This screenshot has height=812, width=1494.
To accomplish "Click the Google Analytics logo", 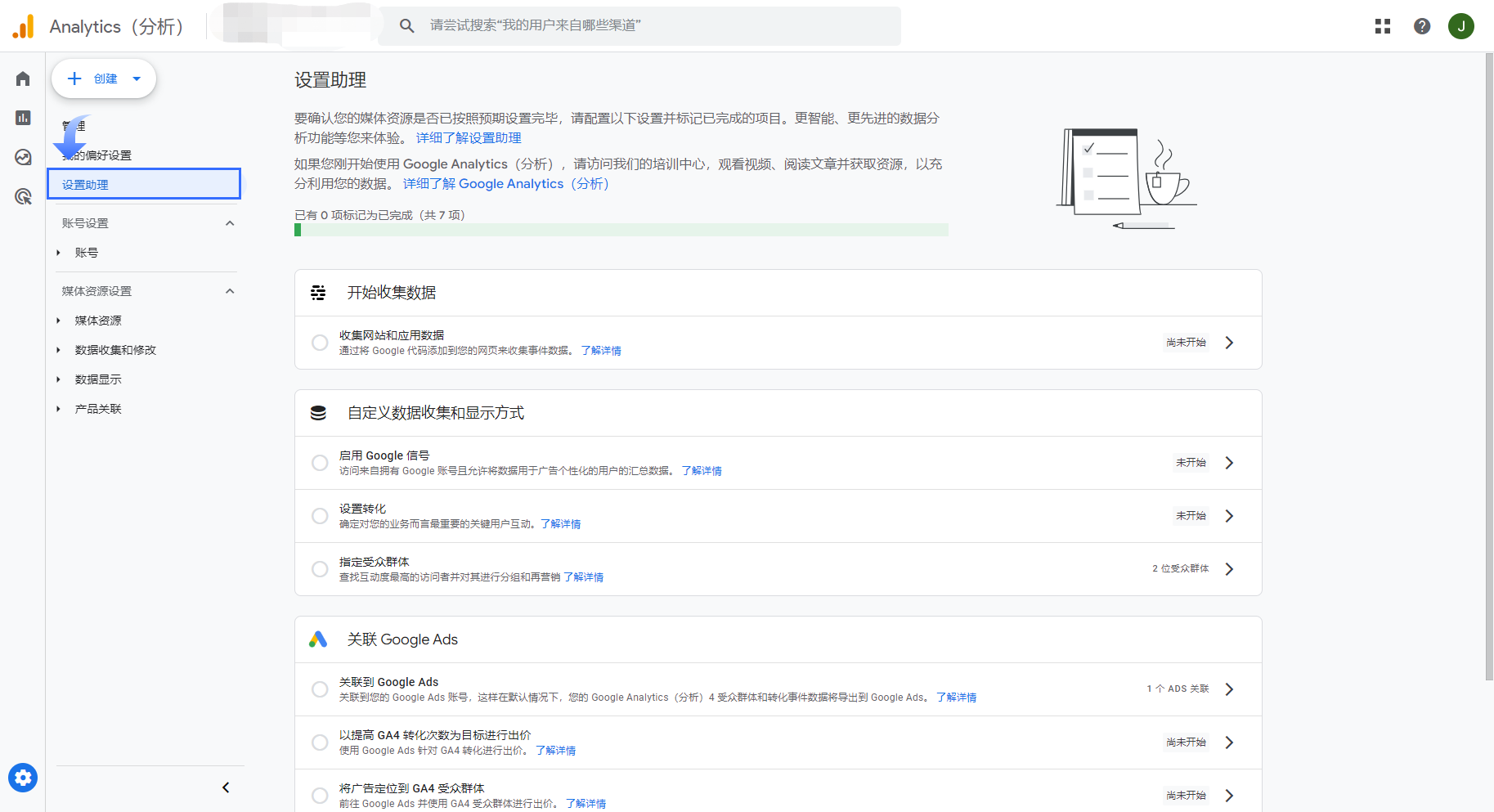I will click(x=24, y=26).
